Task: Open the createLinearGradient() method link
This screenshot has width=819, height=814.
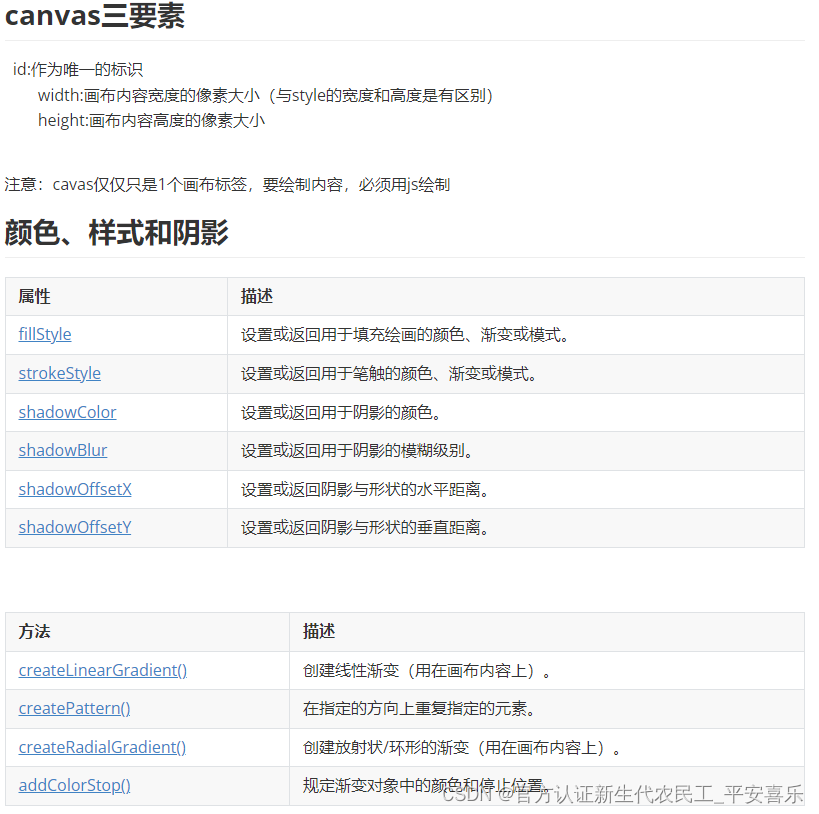Action: [102, 670]
